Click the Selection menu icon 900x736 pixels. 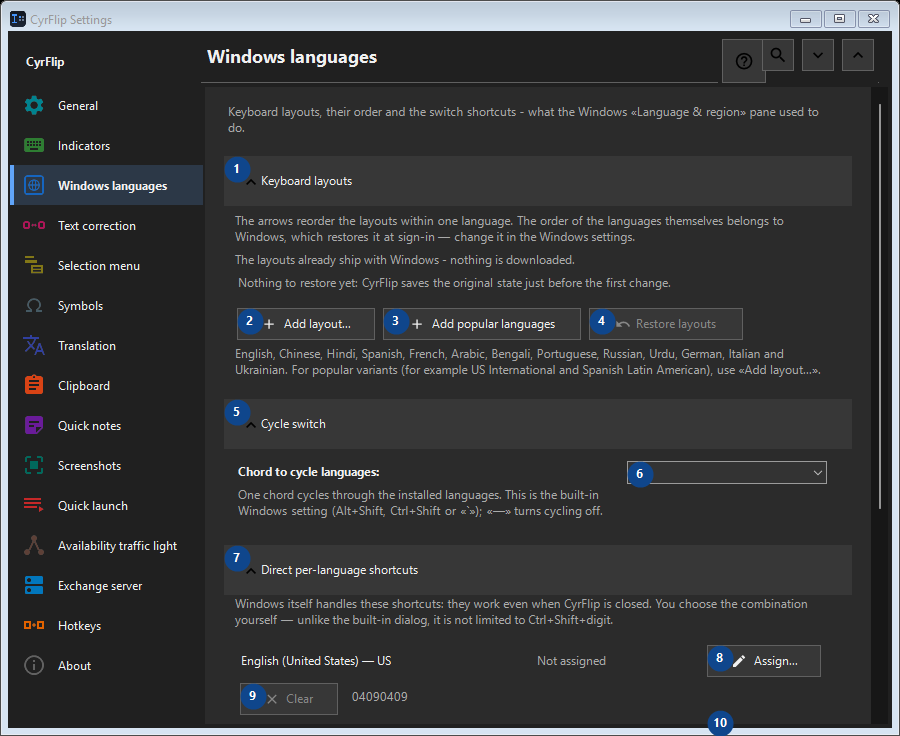tap(34, 265)
